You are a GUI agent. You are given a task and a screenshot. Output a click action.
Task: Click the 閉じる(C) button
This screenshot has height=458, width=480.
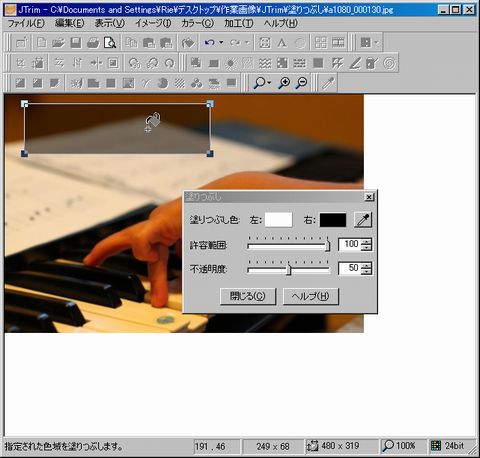point(248,296)
